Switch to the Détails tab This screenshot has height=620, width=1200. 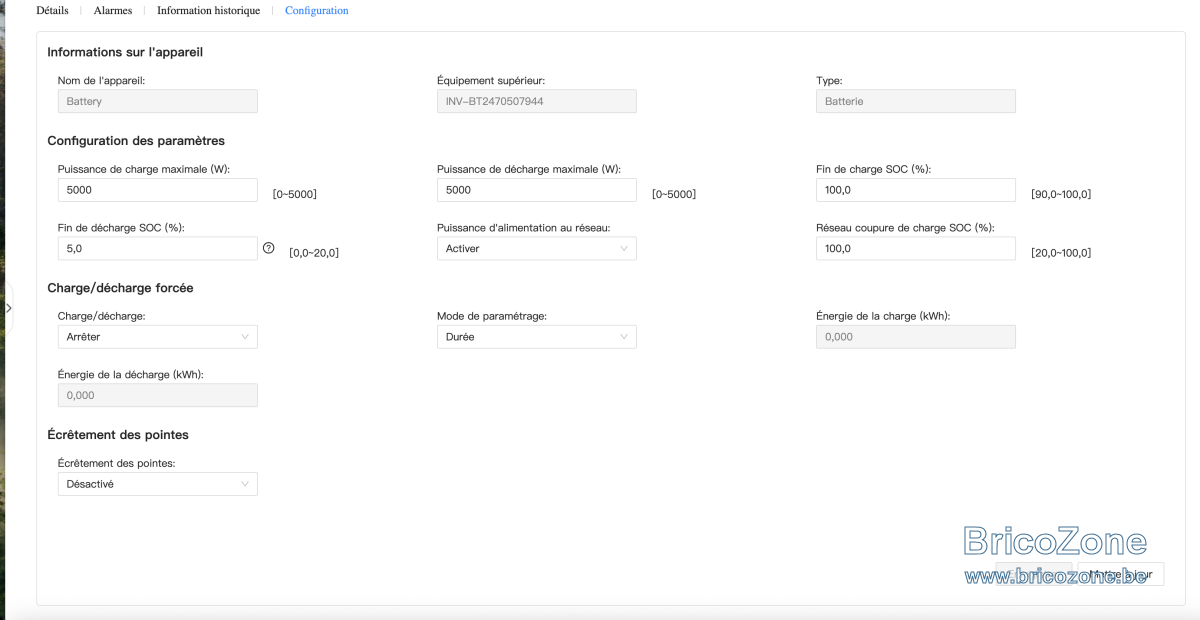coord(52,10)
